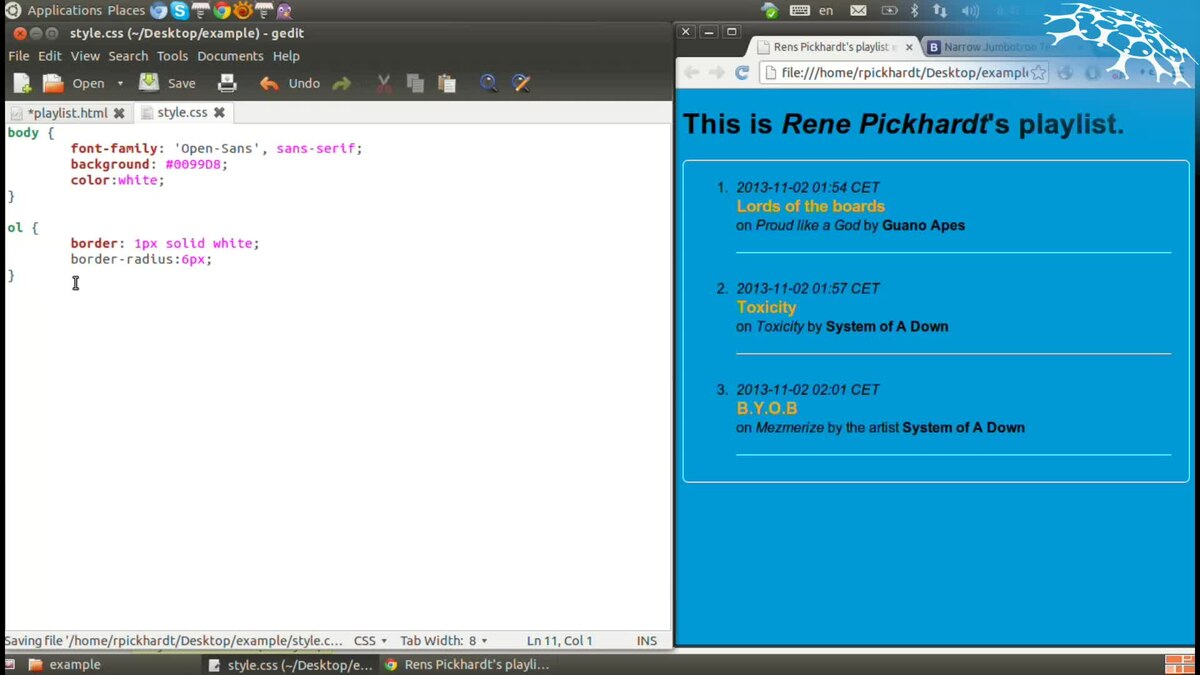Viewport: 1200px width, 675px height.
Task: Toggle the INS insert mode indicator
Action: [x=646, y=641]
